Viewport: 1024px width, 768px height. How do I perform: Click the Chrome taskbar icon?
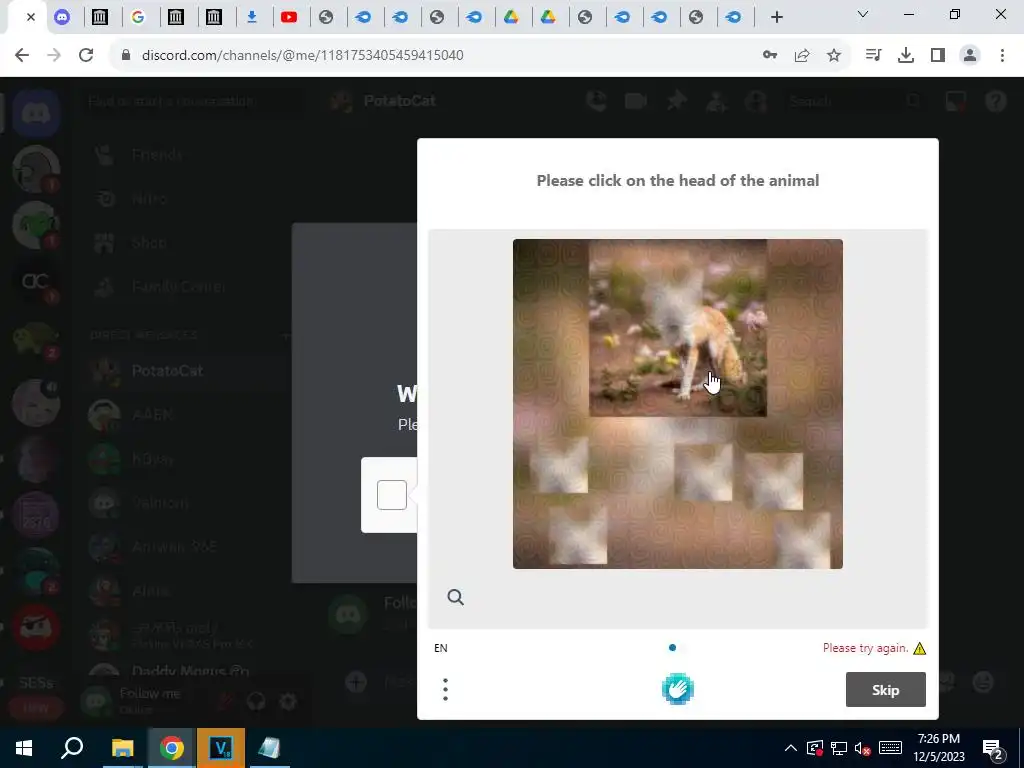(171, 748)
